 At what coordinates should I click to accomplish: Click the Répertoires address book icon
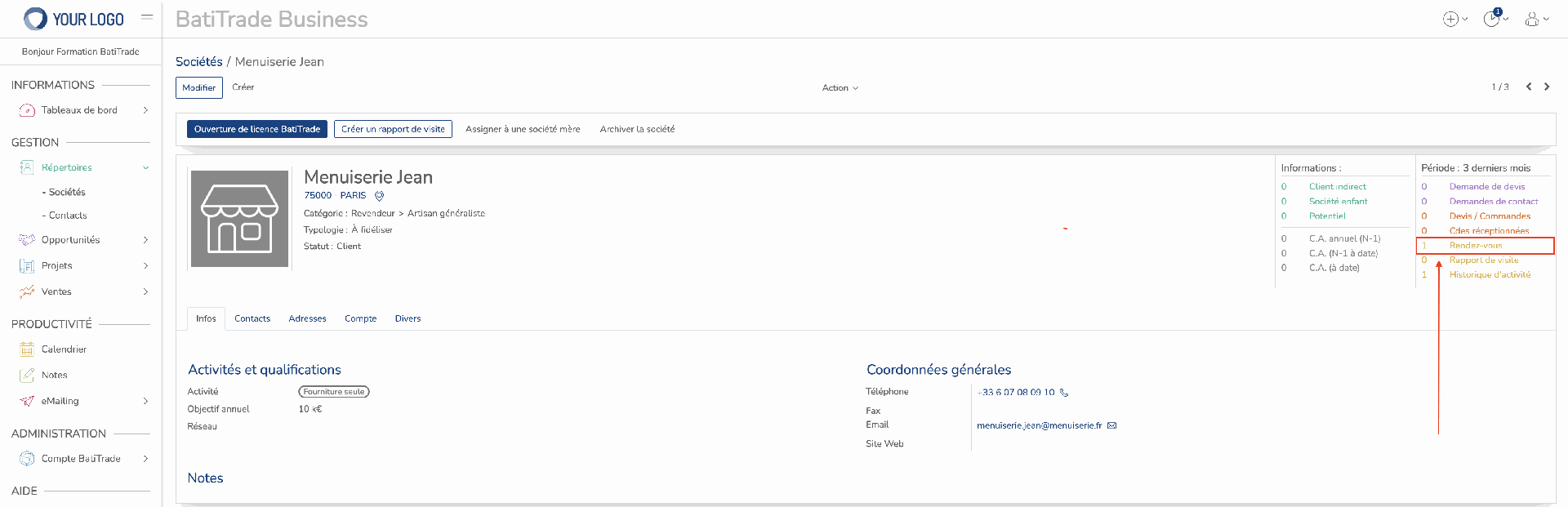point(27,167)
